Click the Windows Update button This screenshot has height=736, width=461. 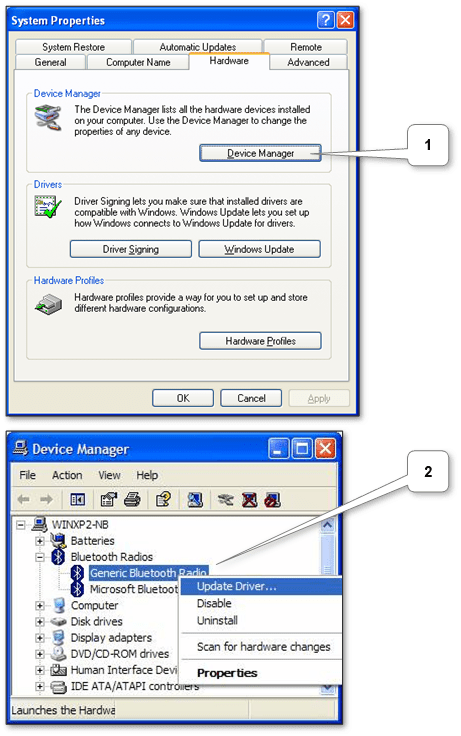click(260, 249)
